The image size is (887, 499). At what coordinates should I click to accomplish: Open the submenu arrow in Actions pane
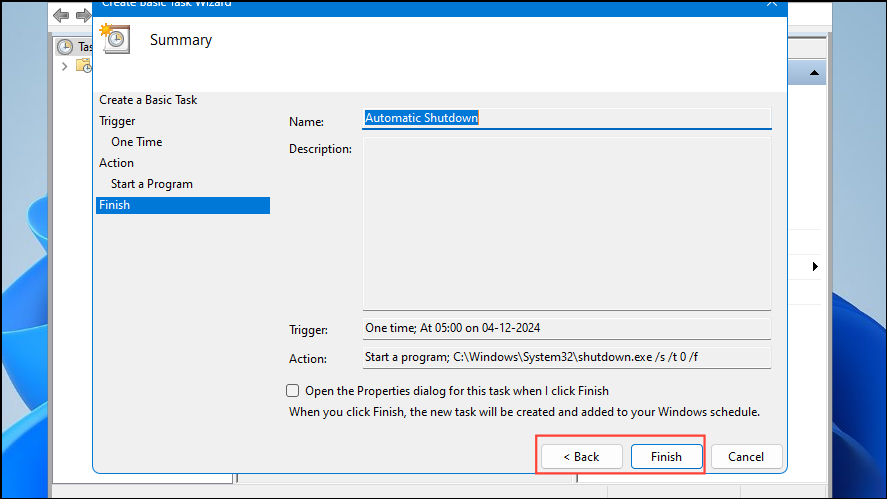point(815,267)
